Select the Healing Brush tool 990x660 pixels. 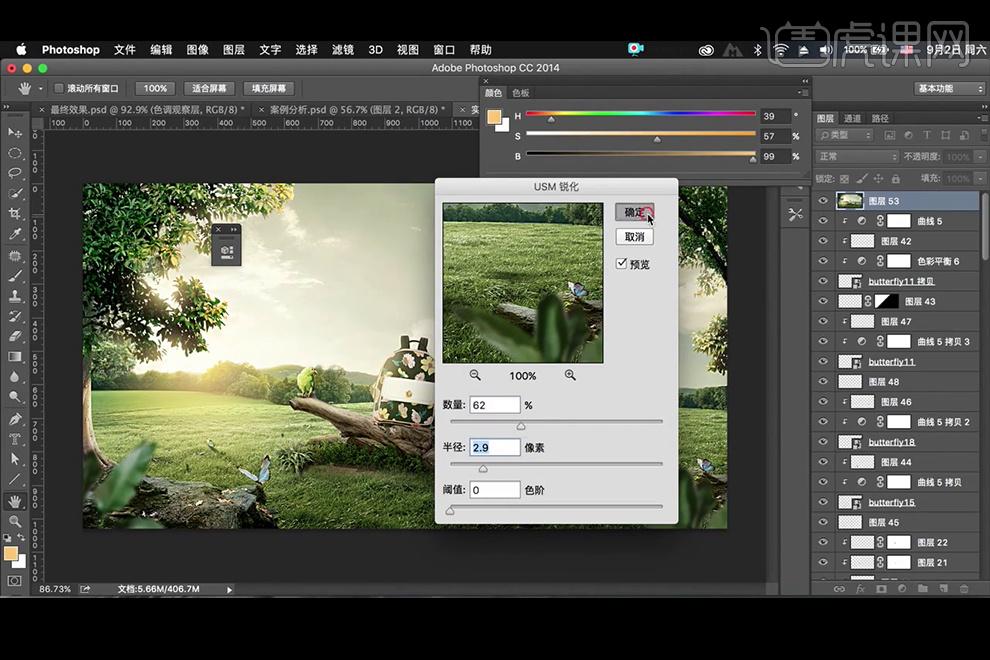point(15,256)
